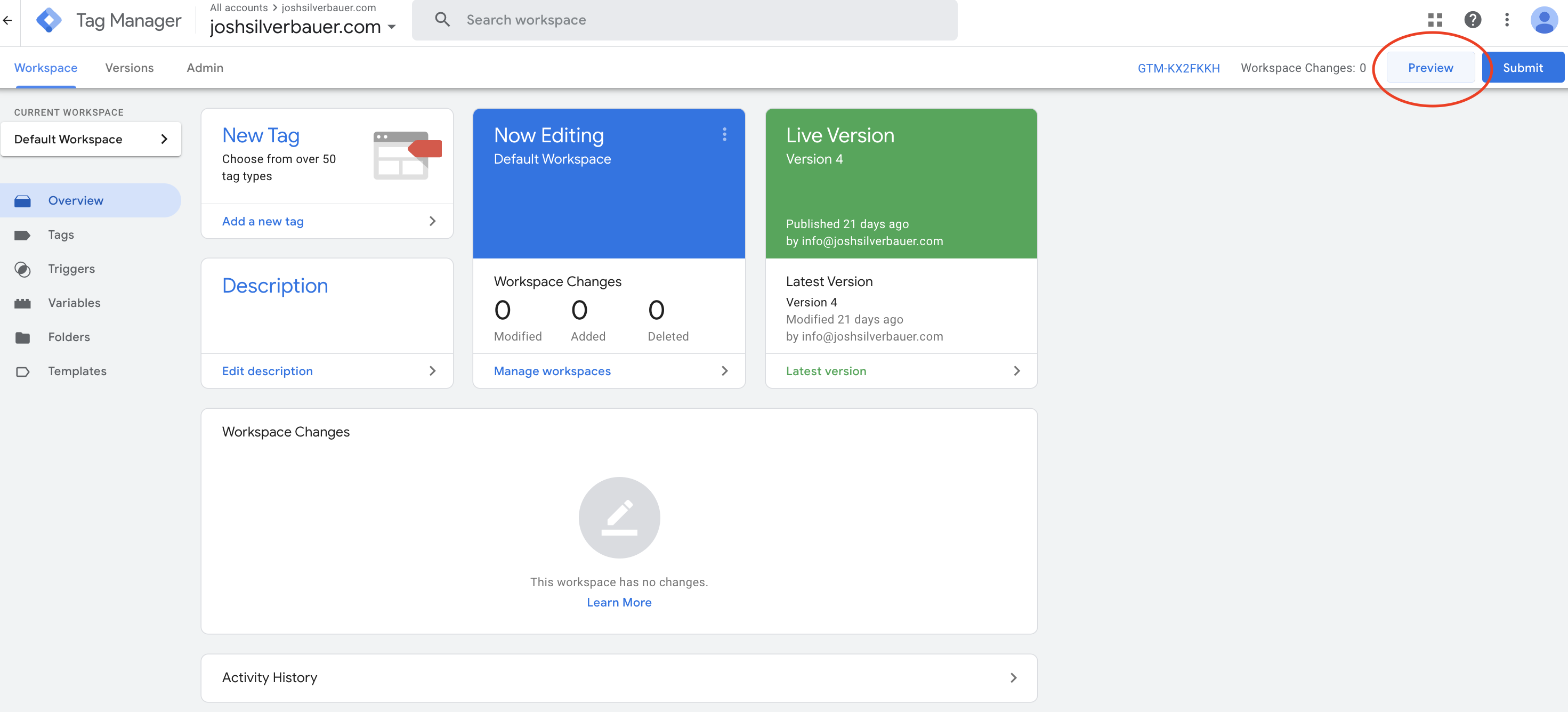Viewport: 1568px width, 712px height.
Task: Click the Overview sidebar icon
Action: coord(22,201)
